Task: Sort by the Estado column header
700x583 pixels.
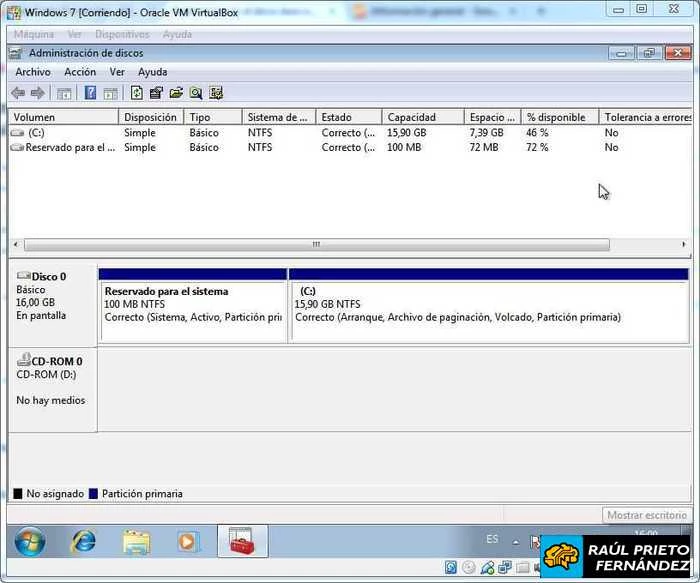Action: [x=349, y=117]
